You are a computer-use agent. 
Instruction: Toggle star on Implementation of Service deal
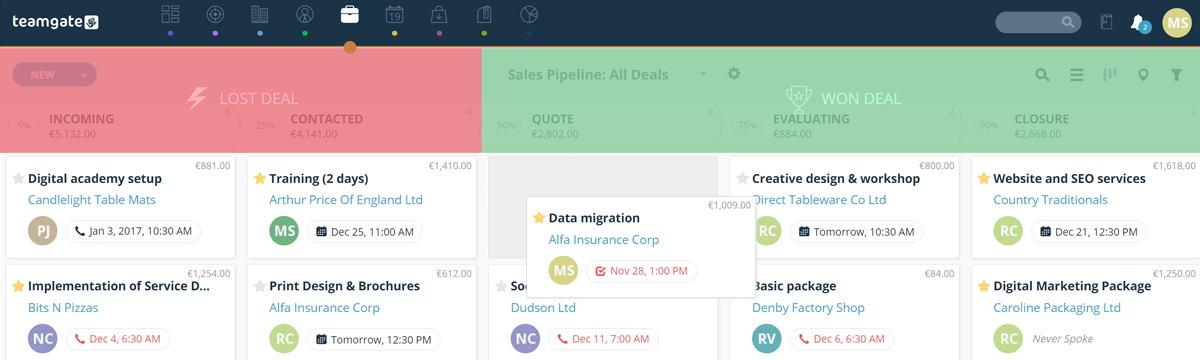coord(18,286)
